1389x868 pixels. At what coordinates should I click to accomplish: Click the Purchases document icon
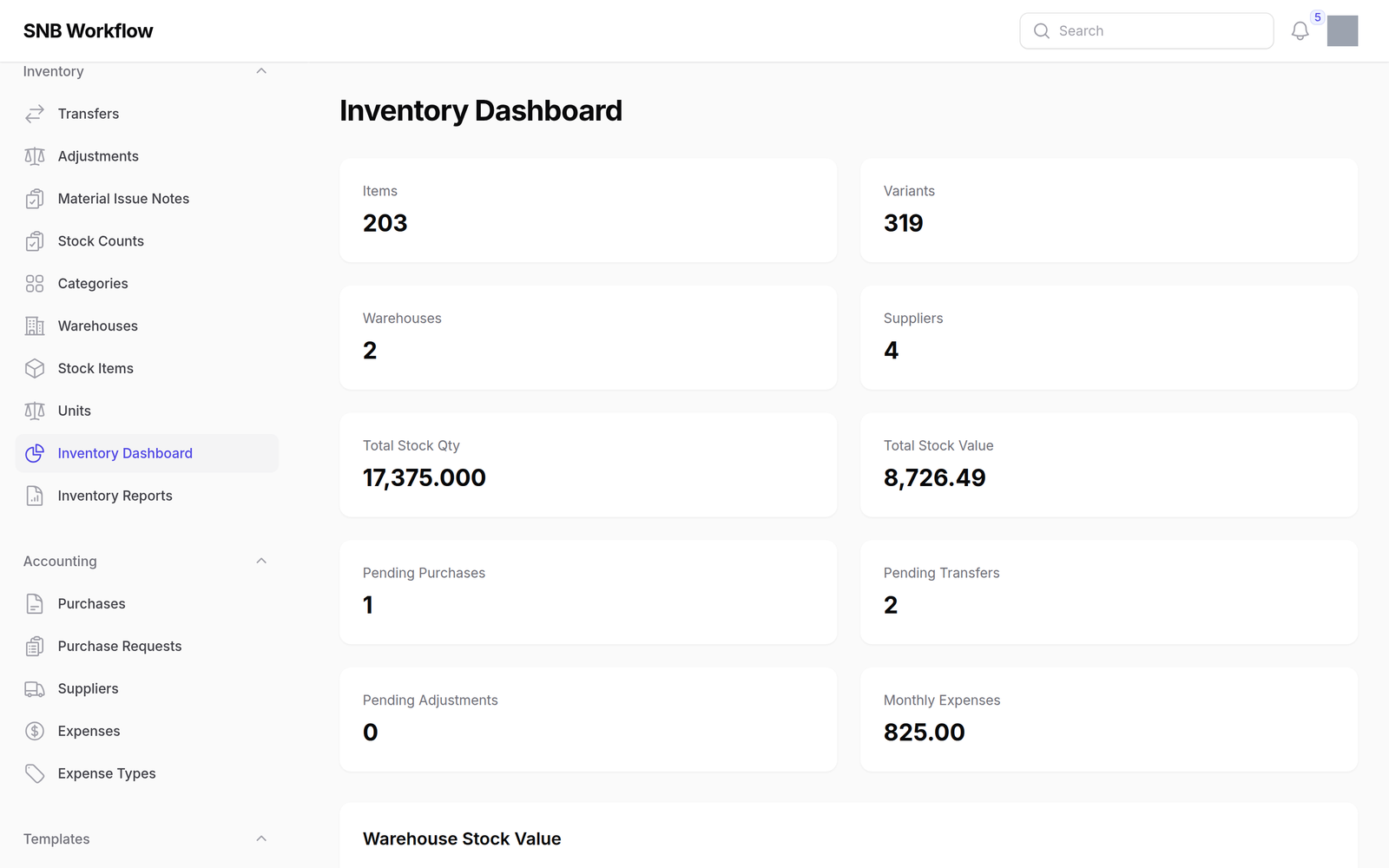[x=35, y=604]
